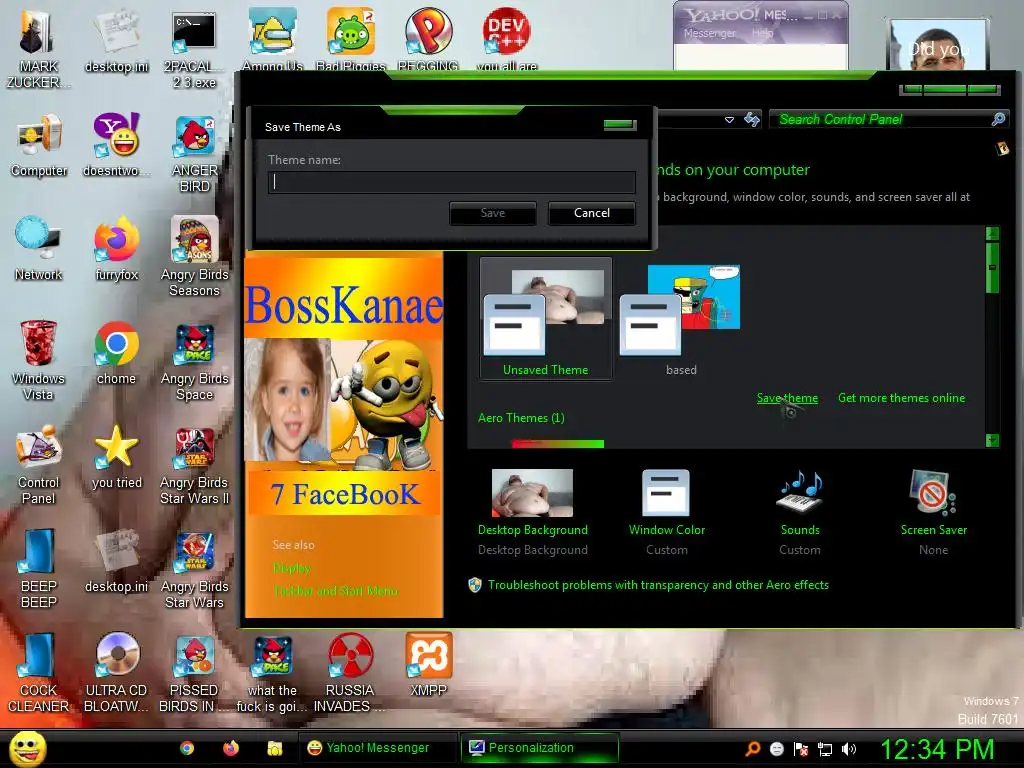Open the Bad Piggies desktop shortcut
Screen dimensions: 1024x768
[351, 39]
